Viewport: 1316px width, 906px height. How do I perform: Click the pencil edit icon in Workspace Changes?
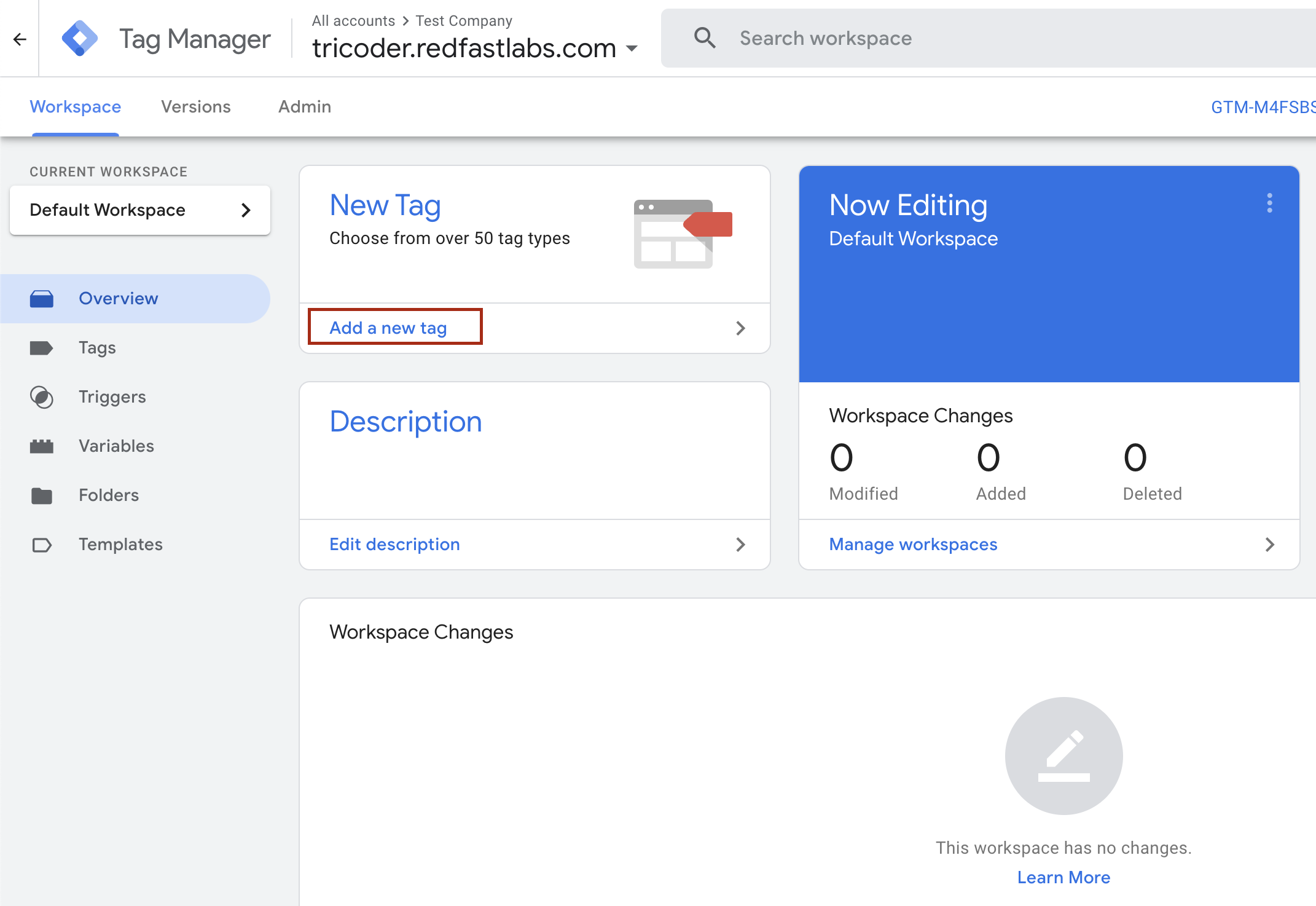(x=1063, y=755)
